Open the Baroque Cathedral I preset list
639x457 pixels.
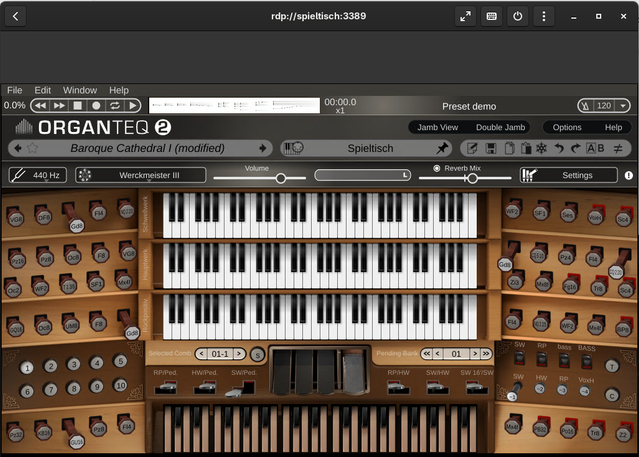147,148
